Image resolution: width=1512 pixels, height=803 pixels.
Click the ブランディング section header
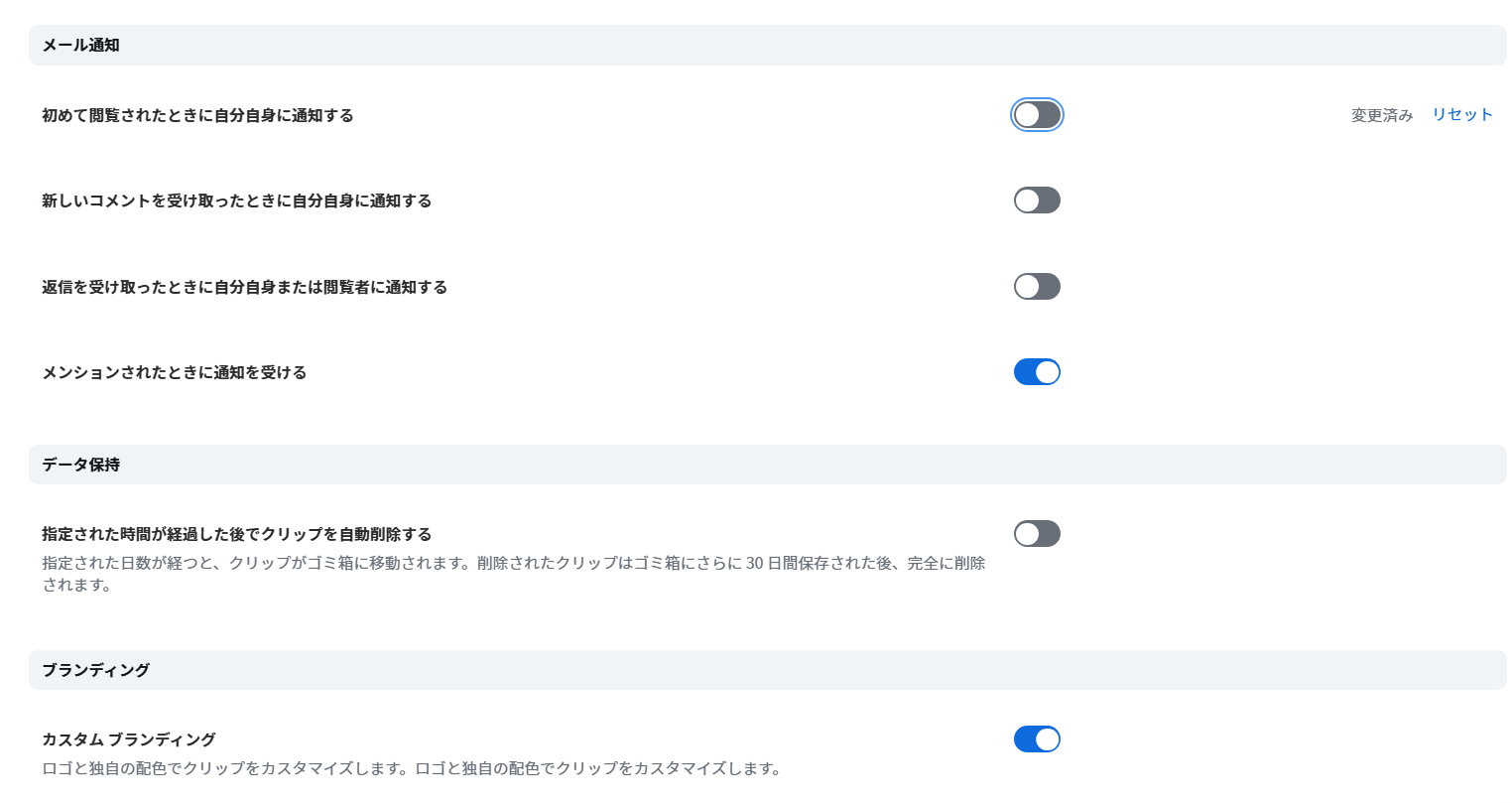(x=96, y=670)
